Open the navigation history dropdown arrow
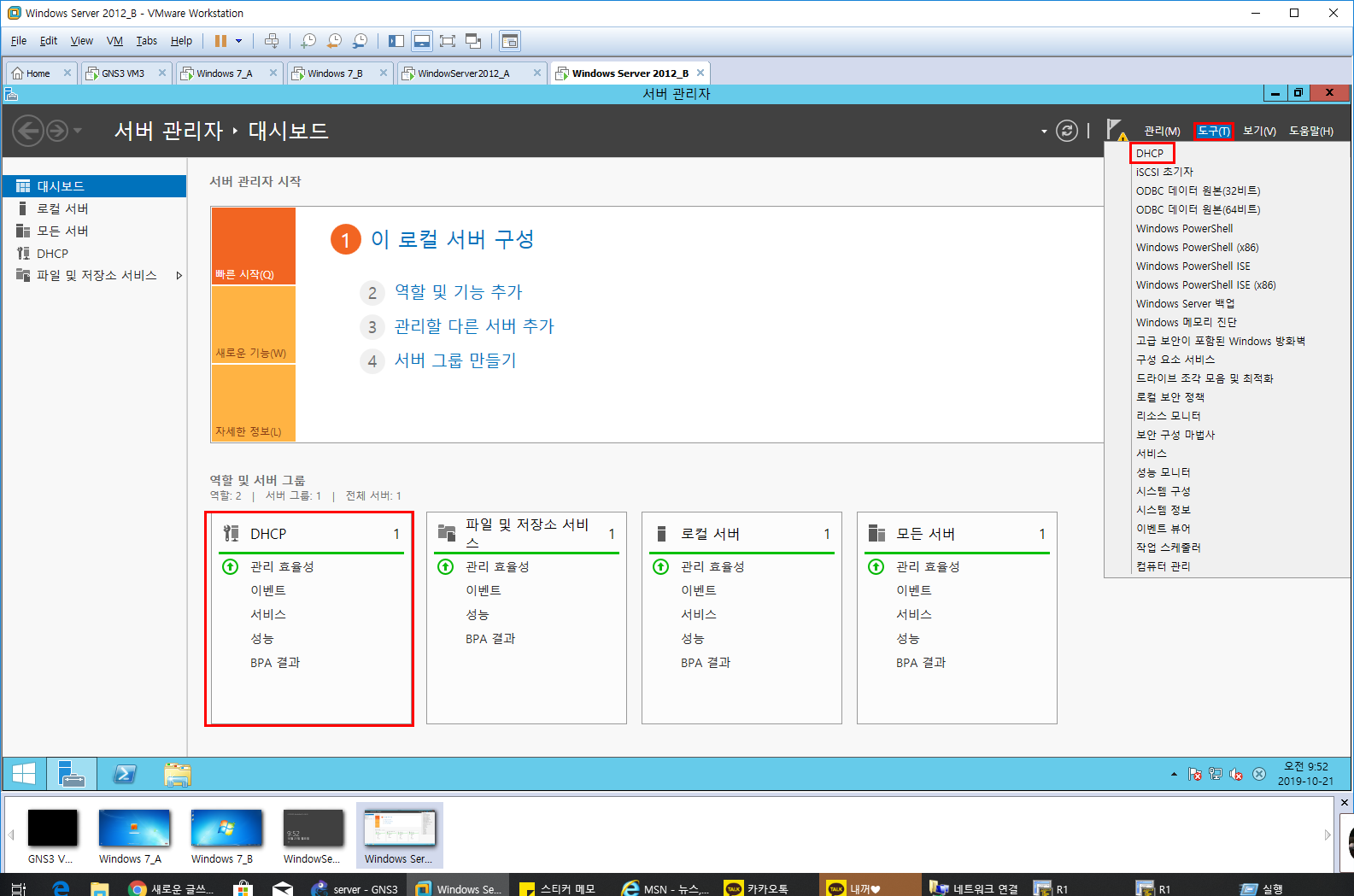 [x=78, y=131]
